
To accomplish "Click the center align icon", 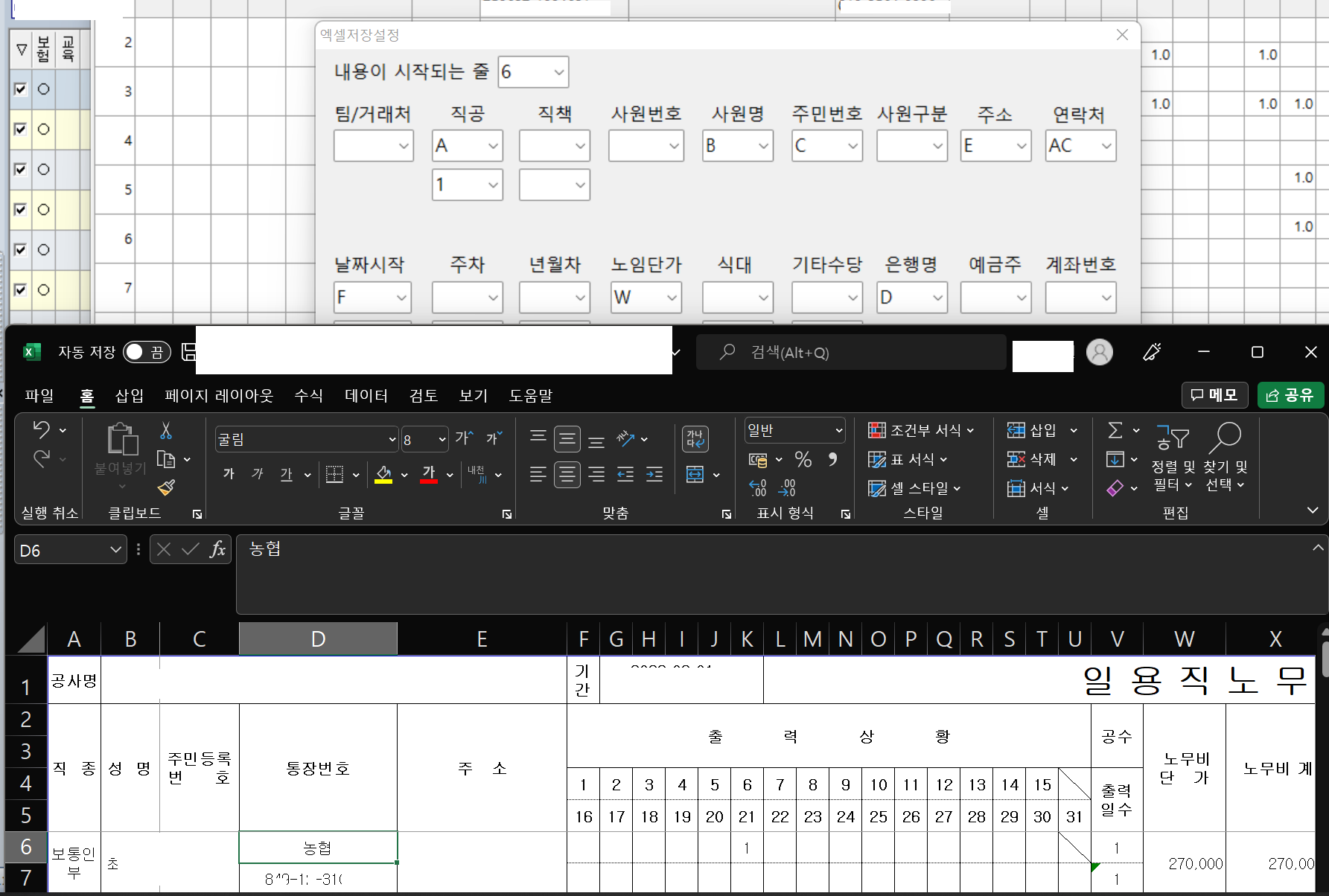I will tap(567, 475).
